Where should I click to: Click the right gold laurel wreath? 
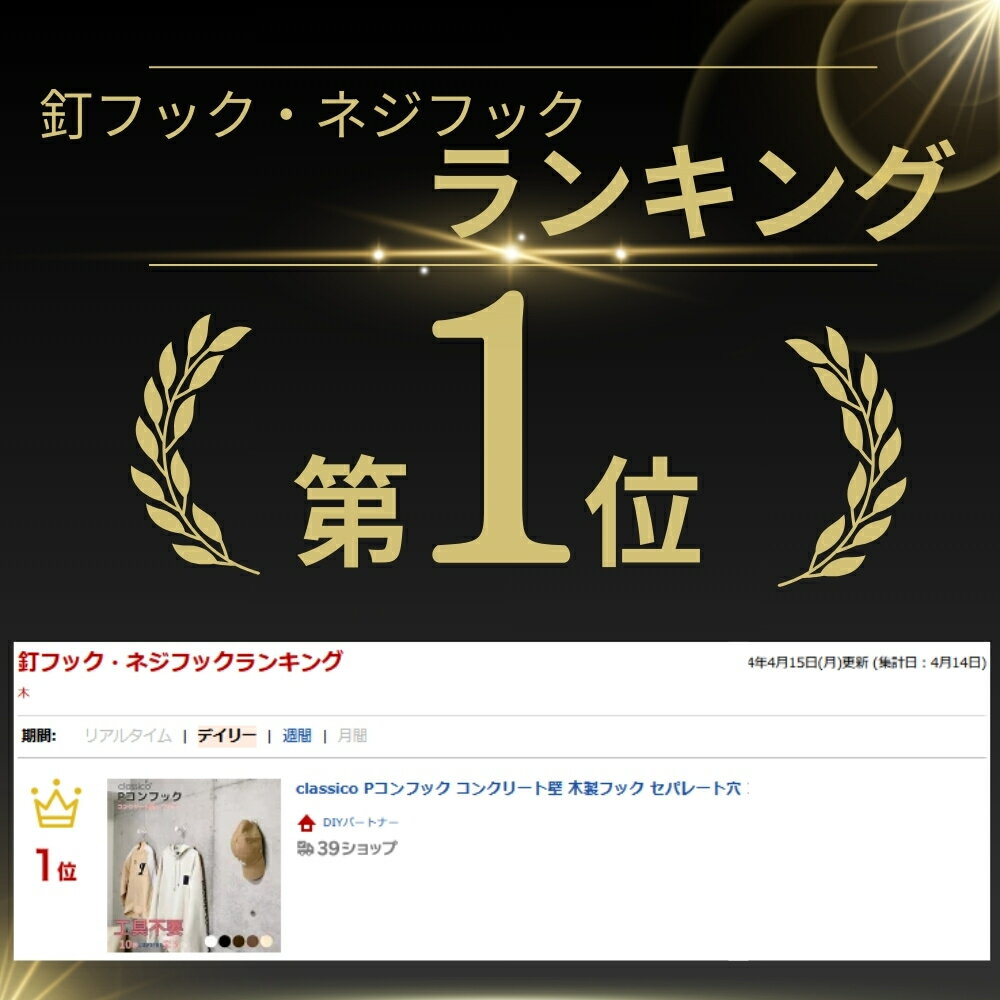tap(843, 456)
